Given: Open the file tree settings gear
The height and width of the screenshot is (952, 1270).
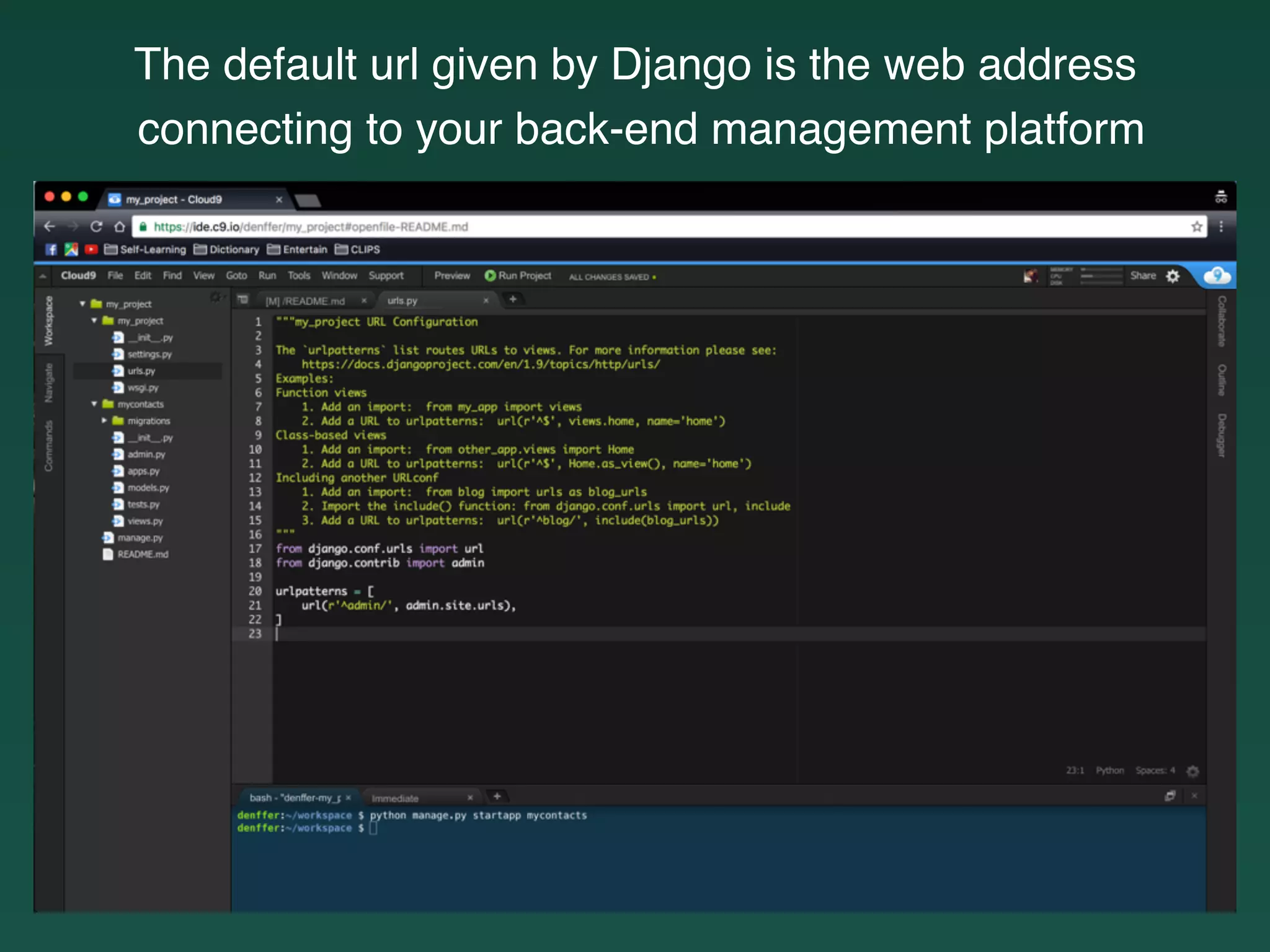Looking at the screenshot, I should [215, 297].
